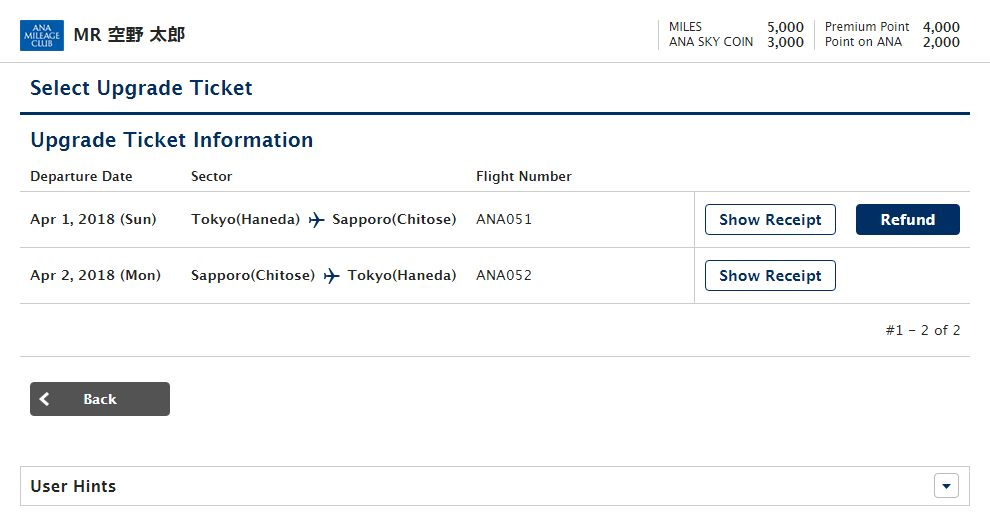Open the User Hints panel header

pos(495,486)
